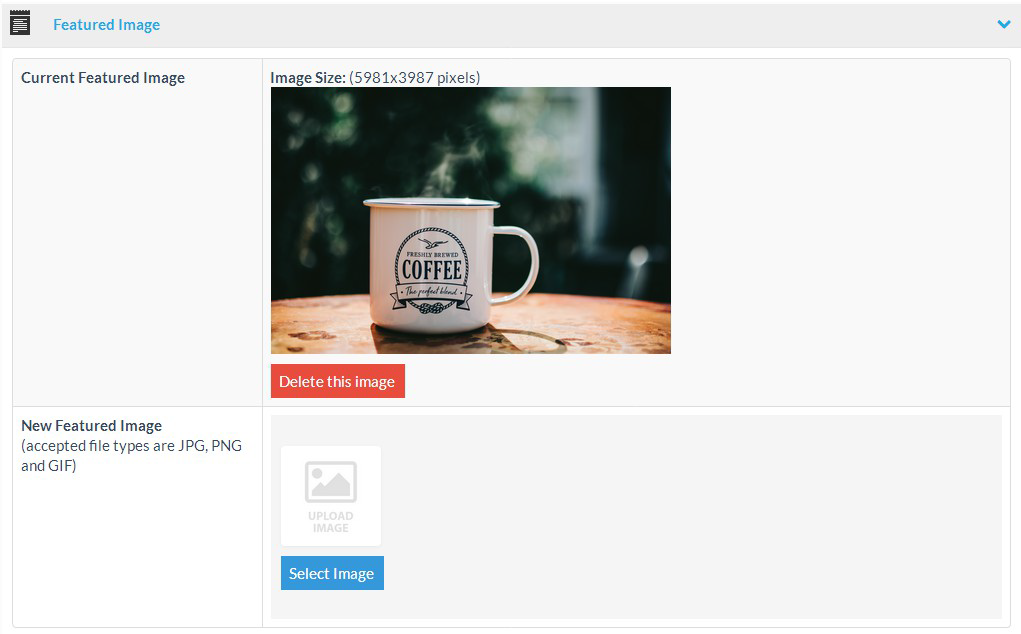
Task: Click the wooden table surface in the photo
Action: 600,325
